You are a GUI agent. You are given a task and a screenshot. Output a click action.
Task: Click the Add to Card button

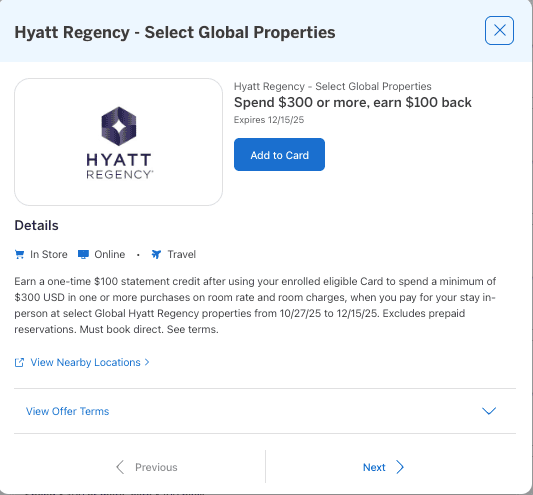279,155
